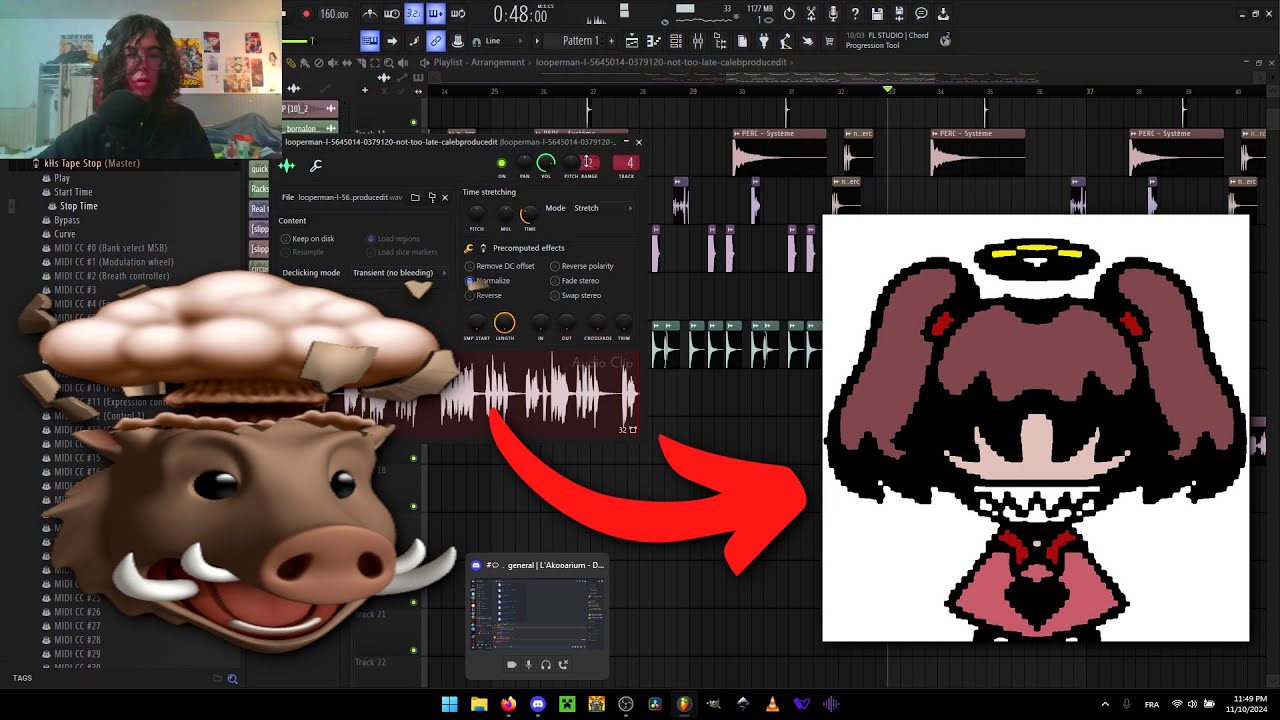Click the microphone button under Discord preview
Image resolution: width=1280 pixels, height=720 pixels.
pos(529,664)
